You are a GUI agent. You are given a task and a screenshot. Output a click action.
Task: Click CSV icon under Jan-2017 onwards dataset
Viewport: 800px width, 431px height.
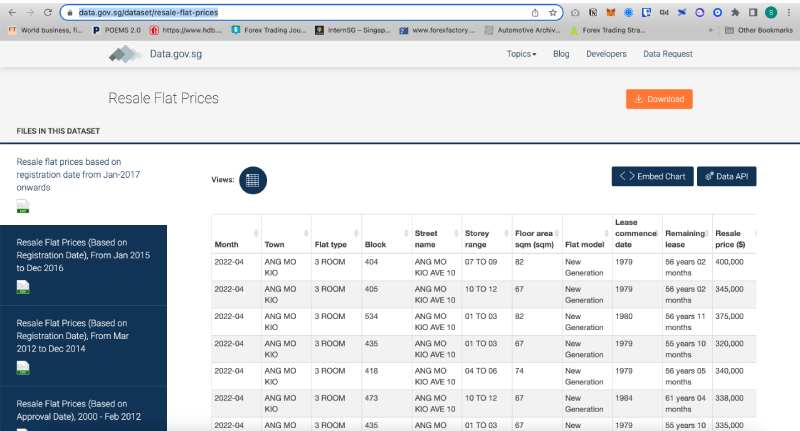click(23, 207)
